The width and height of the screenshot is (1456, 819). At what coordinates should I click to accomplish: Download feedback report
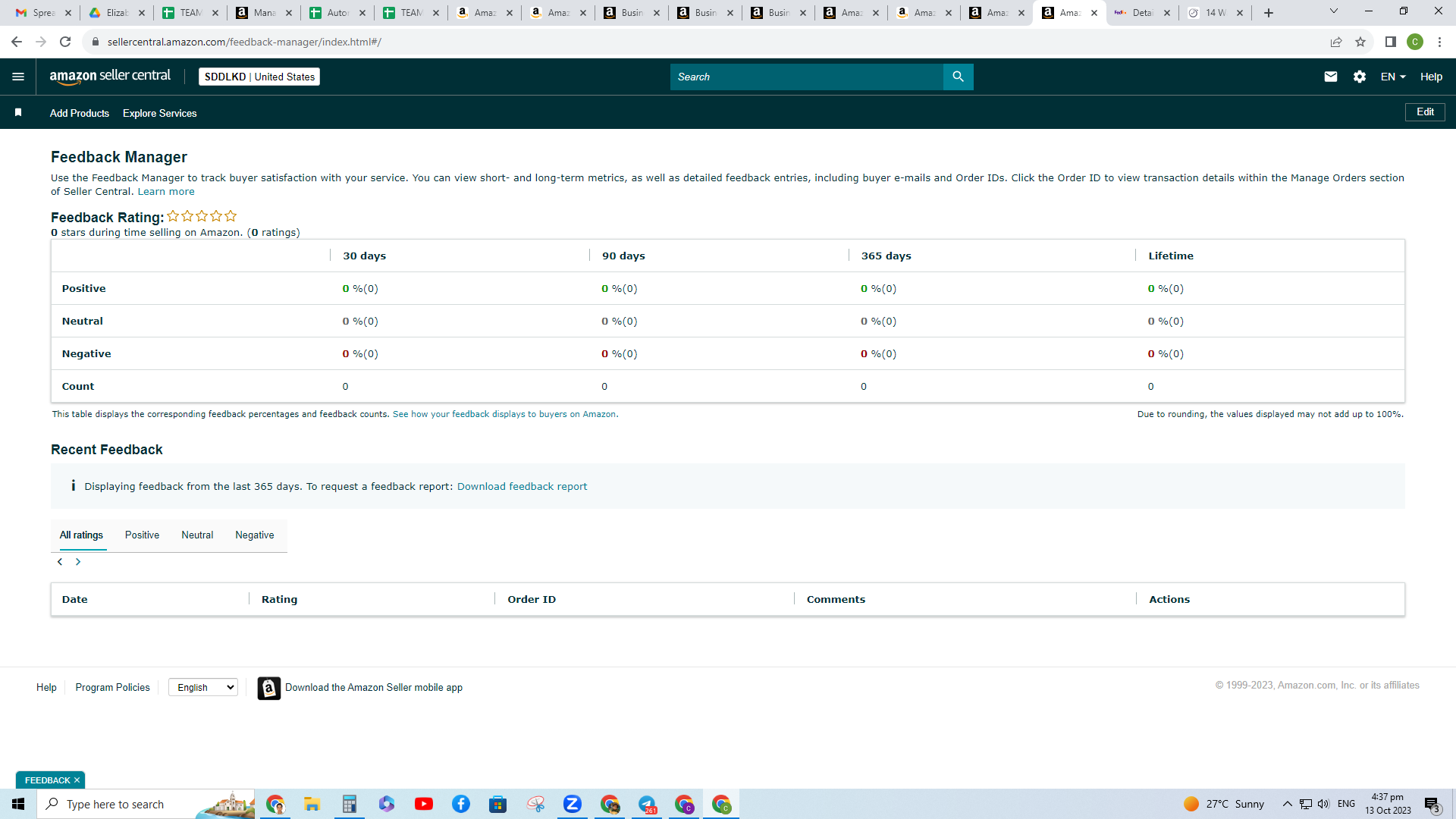(522, 487)
